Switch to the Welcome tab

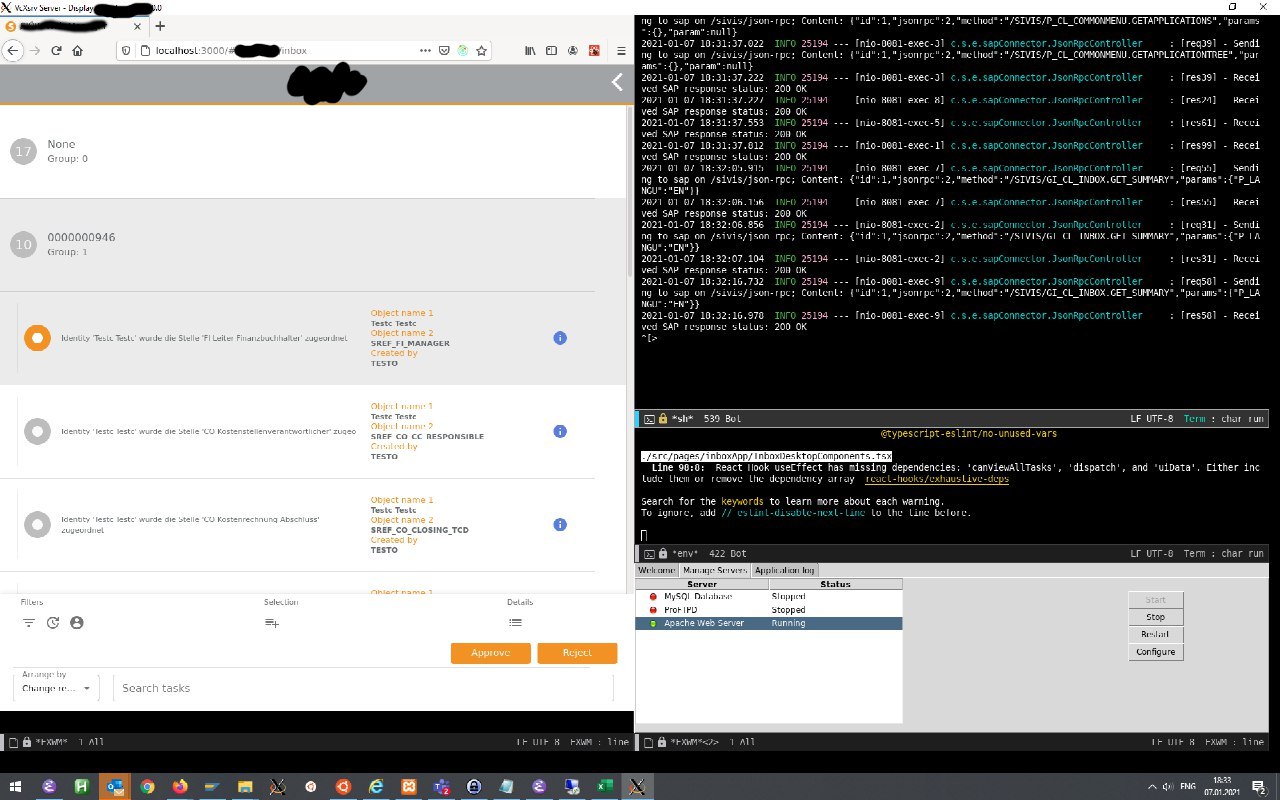[x=657, y=570]
